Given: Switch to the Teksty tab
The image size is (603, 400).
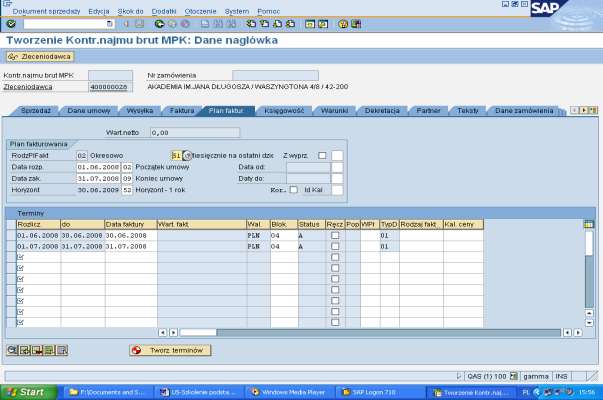Looking at the screenshot, I should click(468, 111).
